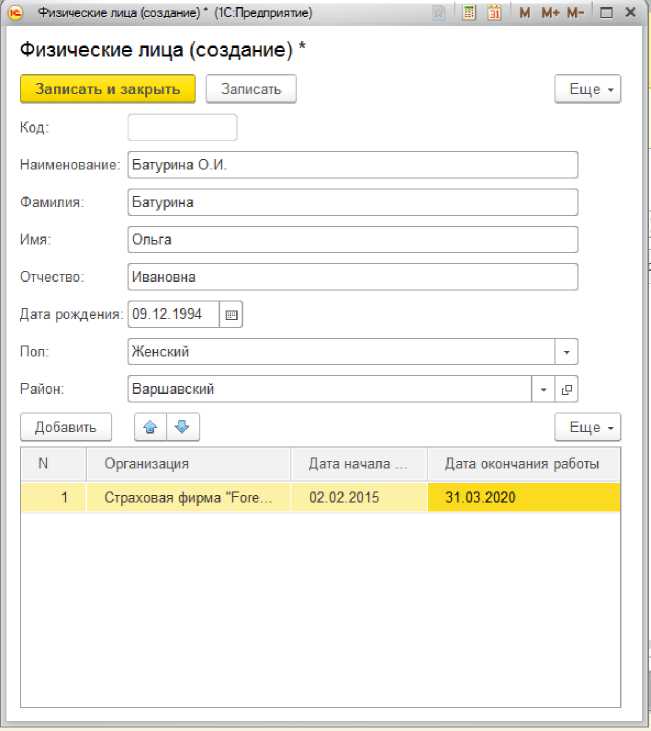Maximize the Физические лица window
Viewport: 651px width, 731px height.
pyautogui.click(x=606, y=13)
